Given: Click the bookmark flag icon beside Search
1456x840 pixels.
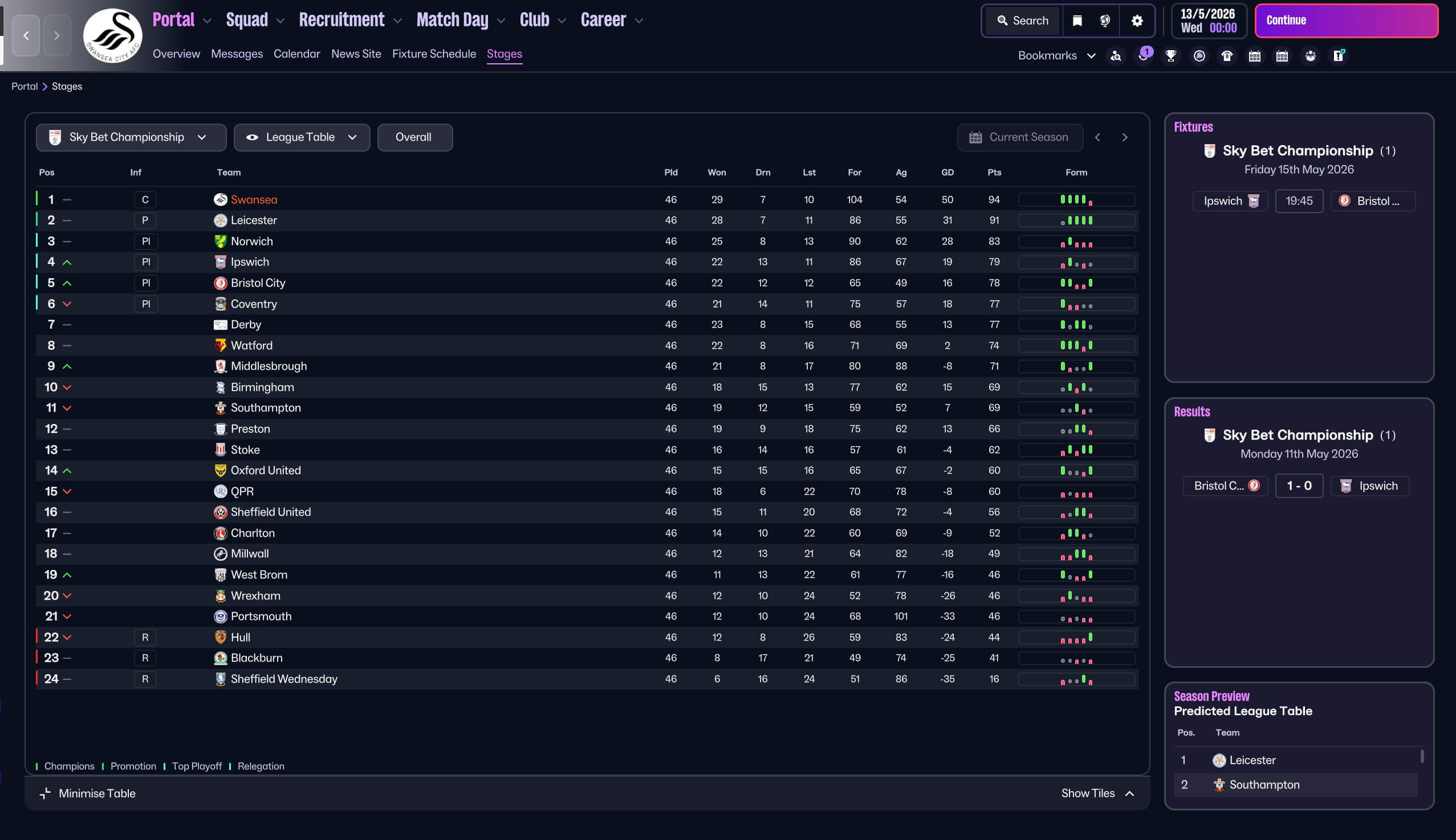Looking at the screenshot, I should point(1077,21).
